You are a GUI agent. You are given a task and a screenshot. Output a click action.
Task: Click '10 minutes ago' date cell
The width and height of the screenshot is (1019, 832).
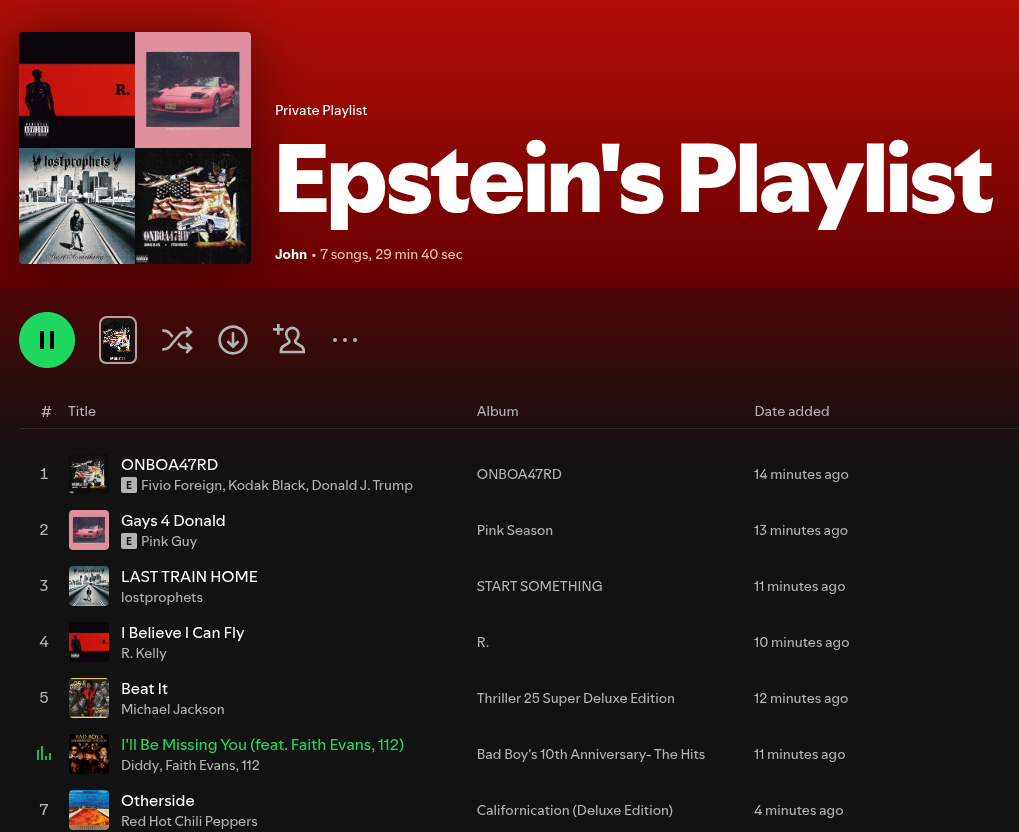coord(801,642)
